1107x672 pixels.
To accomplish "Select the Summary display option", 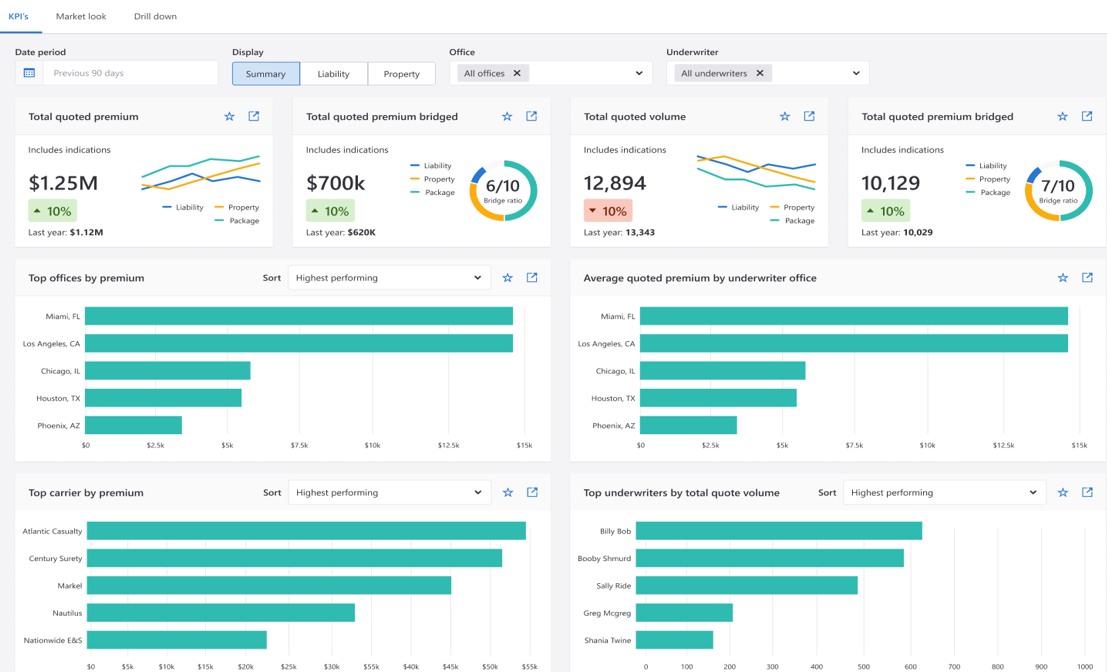I will 266,73.
